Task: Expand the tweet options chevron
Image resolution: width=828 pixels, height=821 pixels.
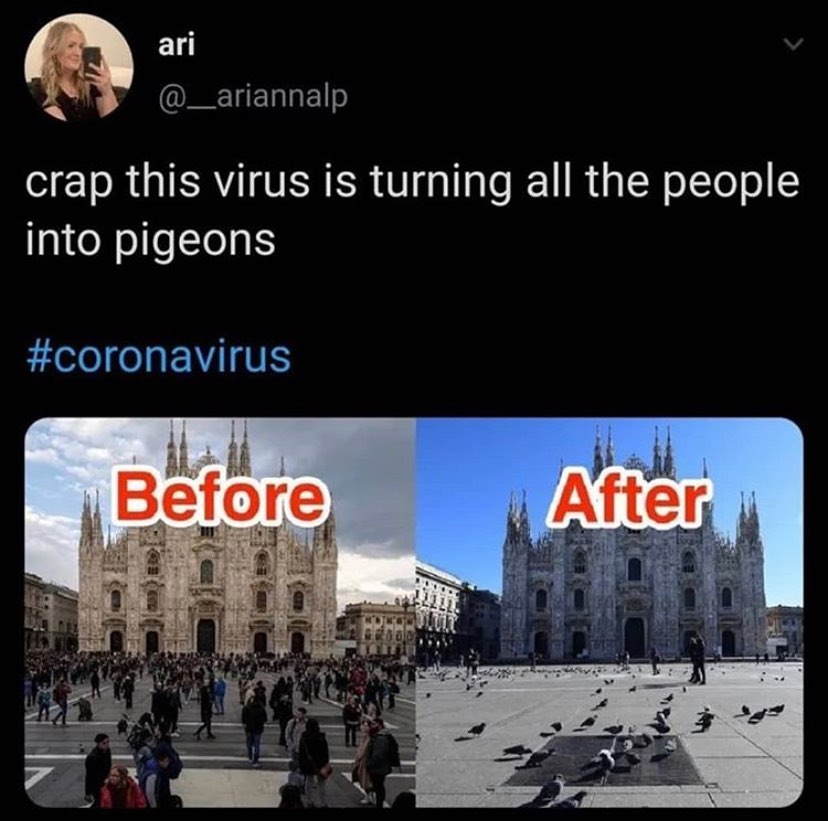Action: (x=793, y=44)
